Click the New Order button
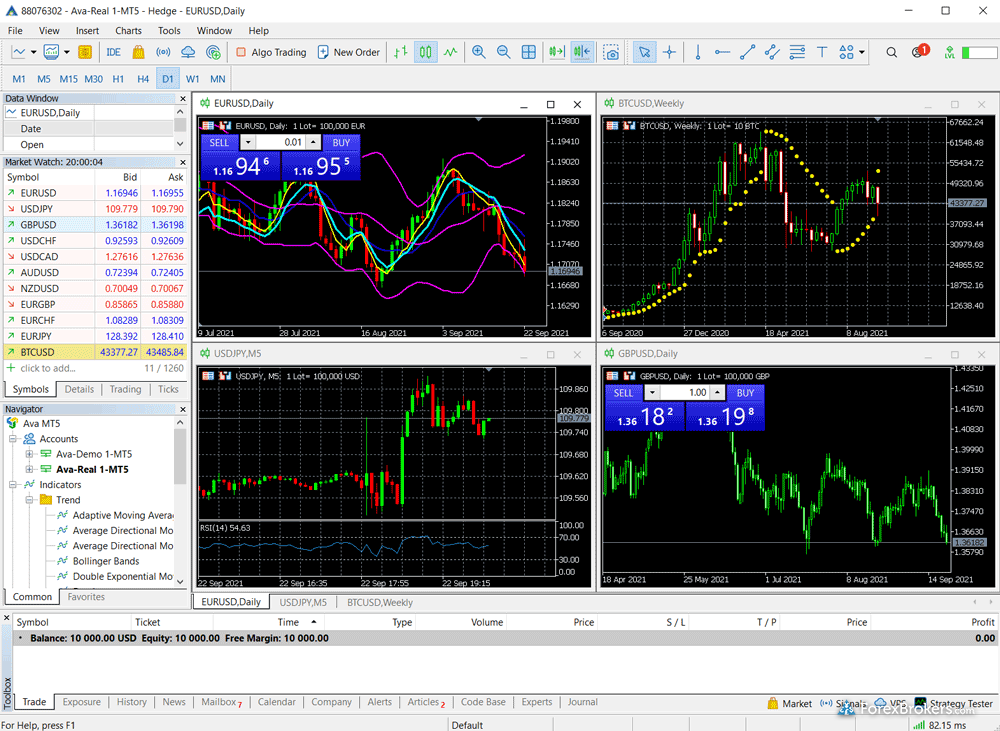1000x731 pixels. tap(349, 52)
